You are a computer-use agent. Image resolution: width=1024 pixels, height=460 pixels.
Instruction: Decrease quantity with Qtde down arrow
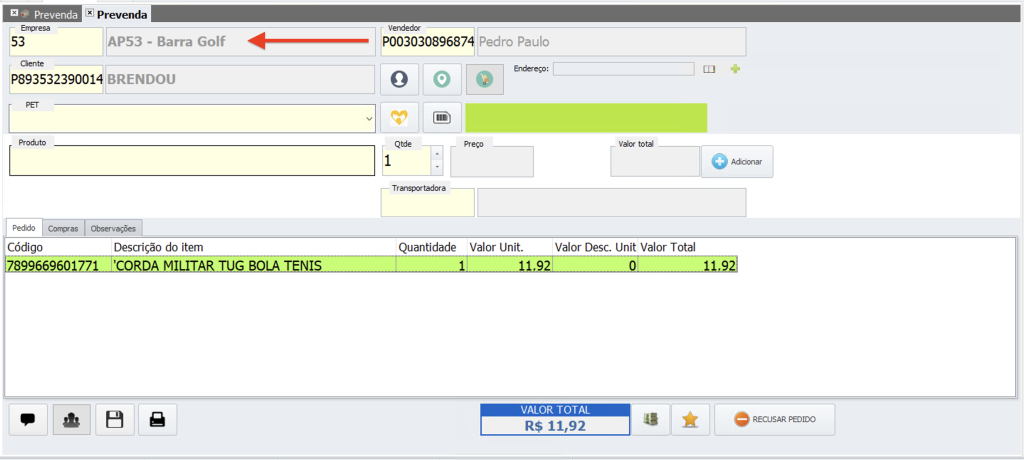coord(436,167)
